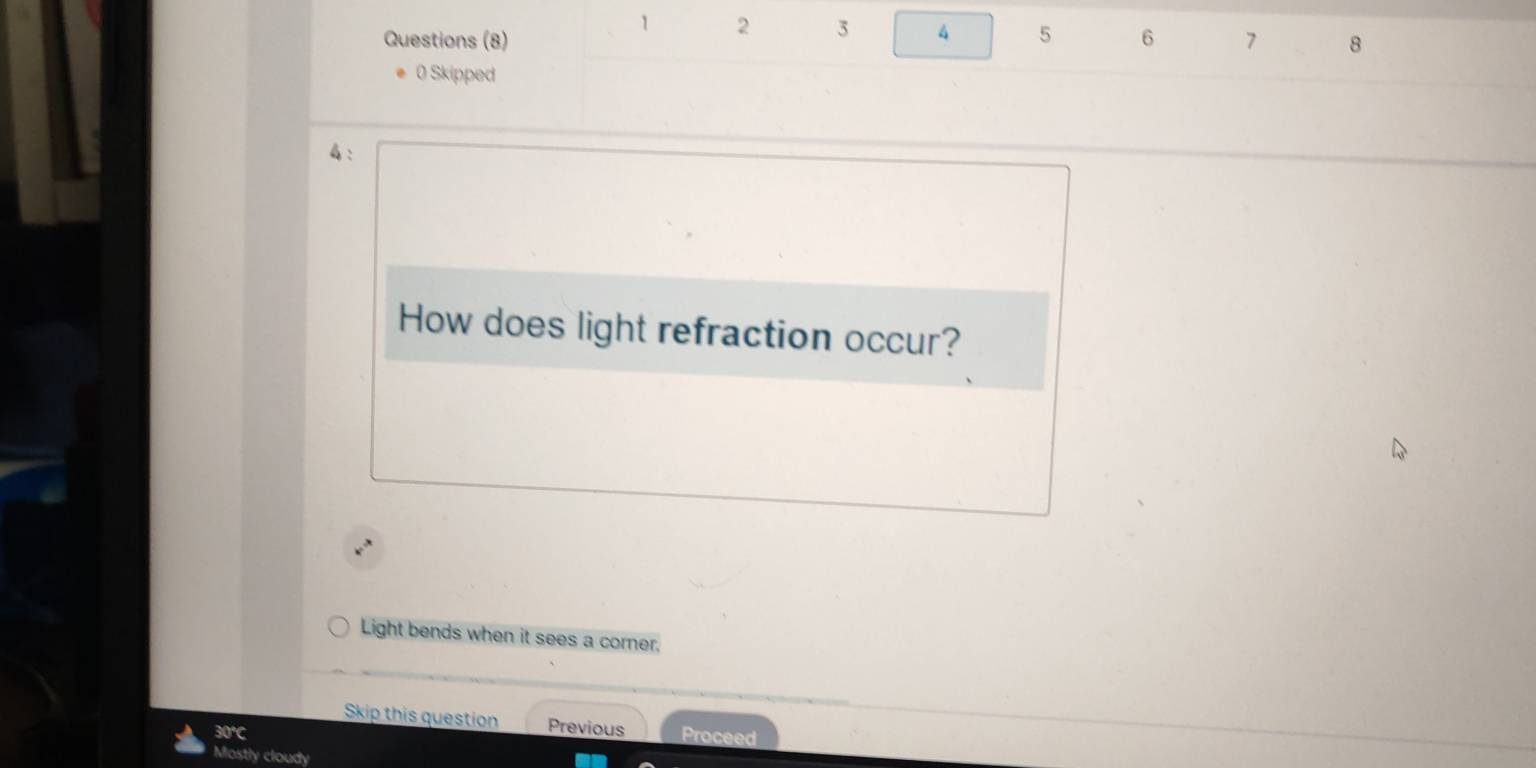The width and height of the screenshot is (1536, 768).
Task: Click 'Skip this question' link
Action: coord(420,716)
